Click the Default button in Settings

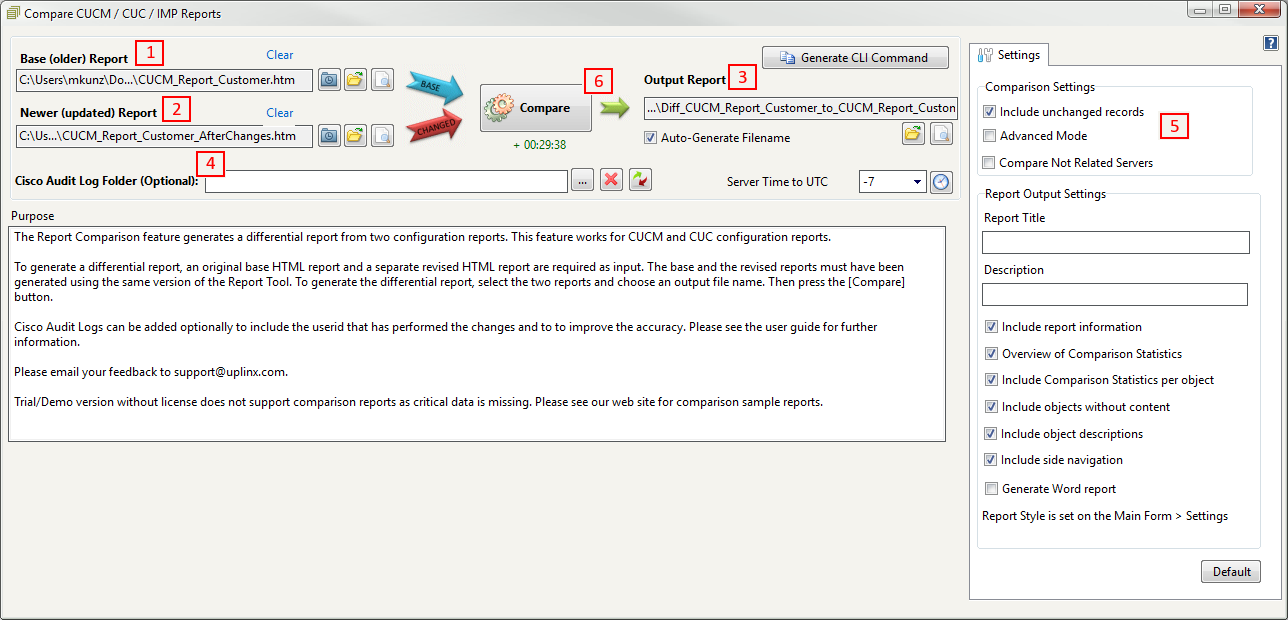[1231, 572]
